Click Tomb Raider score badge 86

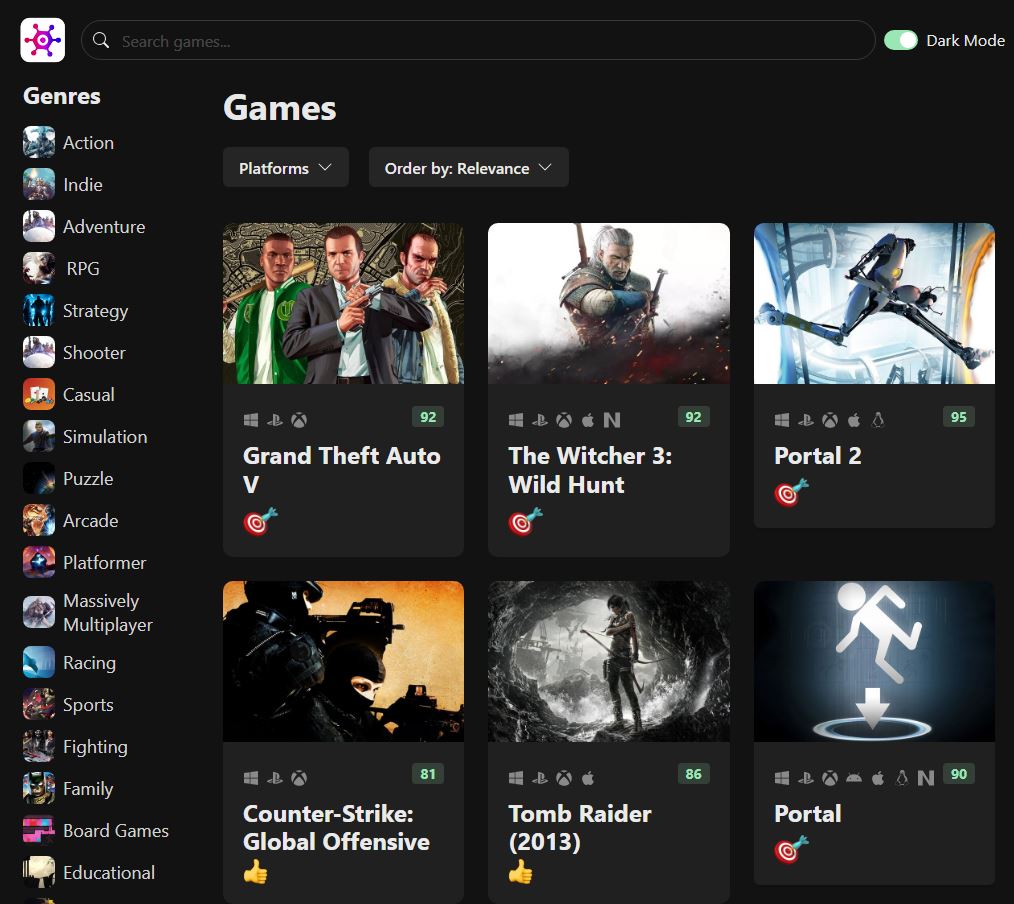693,774
